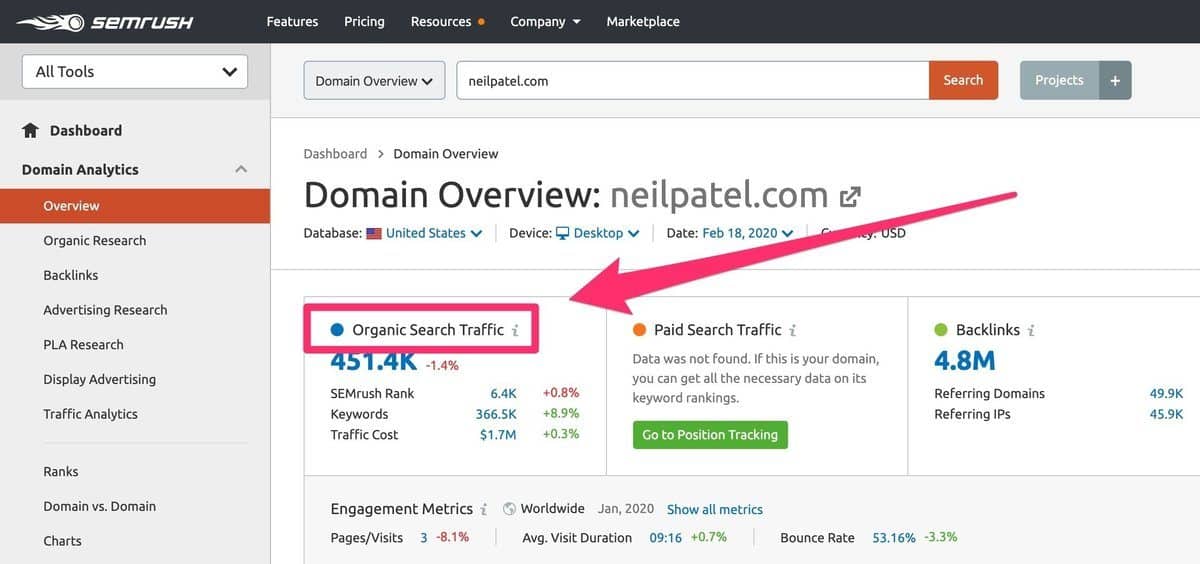The width and height of the screenshot is (1200, 564).
Task: Click the Dashboard sidebar link
Action: (86, 130)
